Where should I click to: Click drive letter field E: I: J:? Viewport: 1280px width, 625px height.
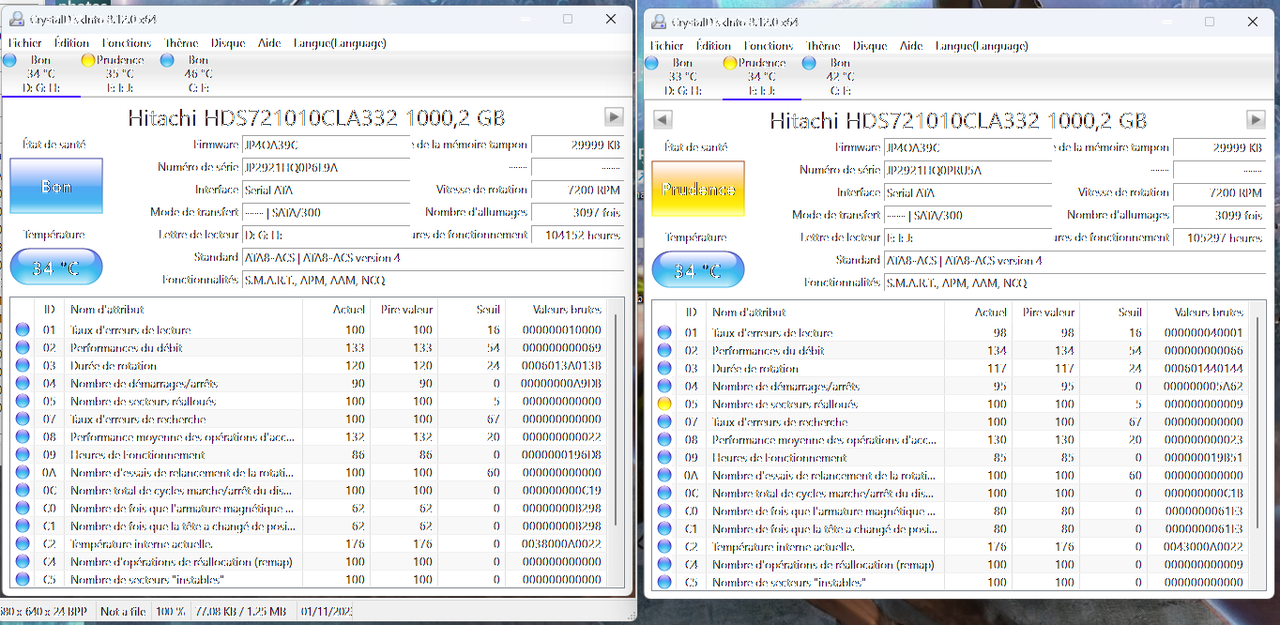point(968,238)
